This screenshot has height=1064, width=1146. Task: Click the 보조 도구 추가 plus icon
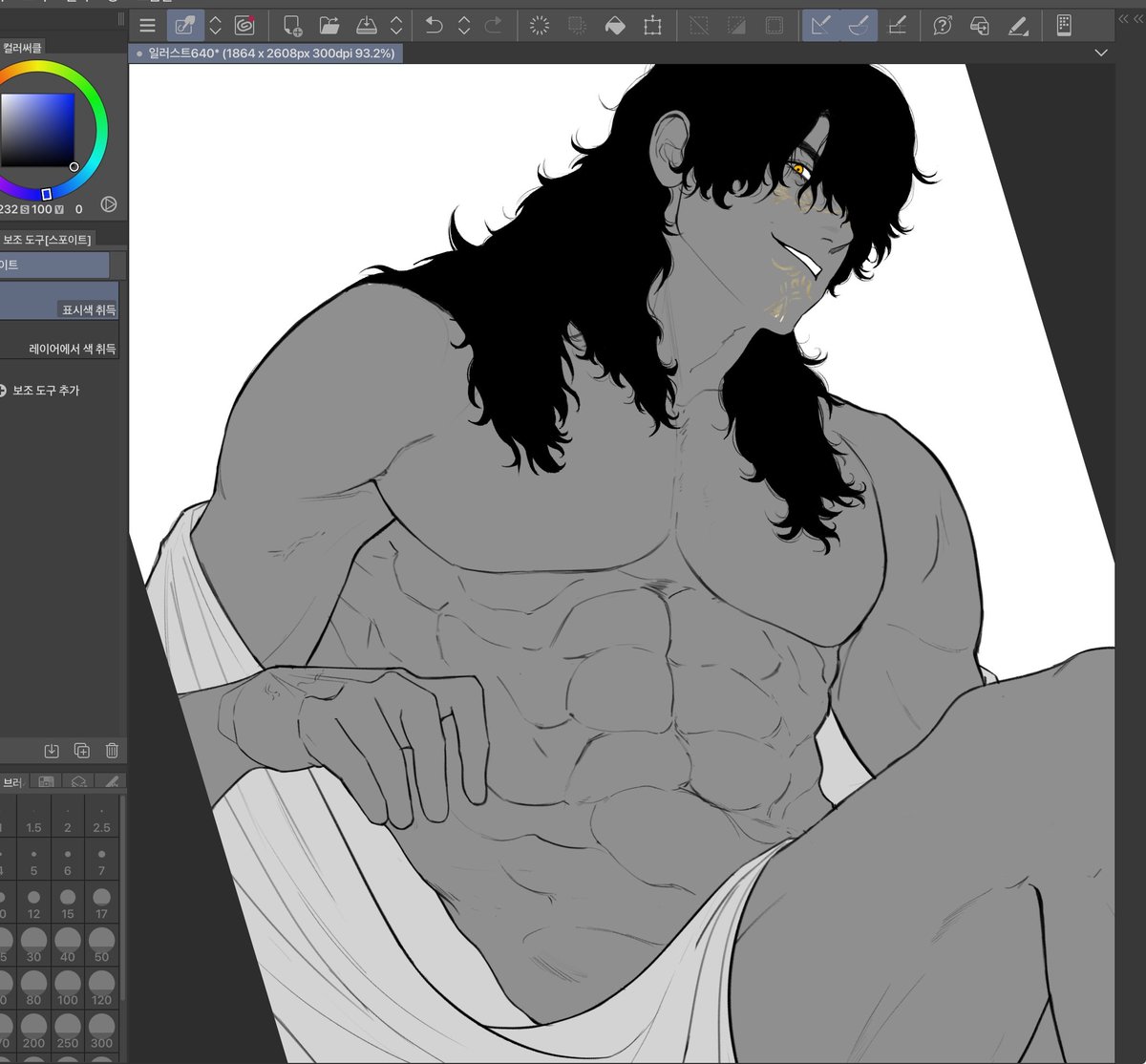click(x=2, y=390)
